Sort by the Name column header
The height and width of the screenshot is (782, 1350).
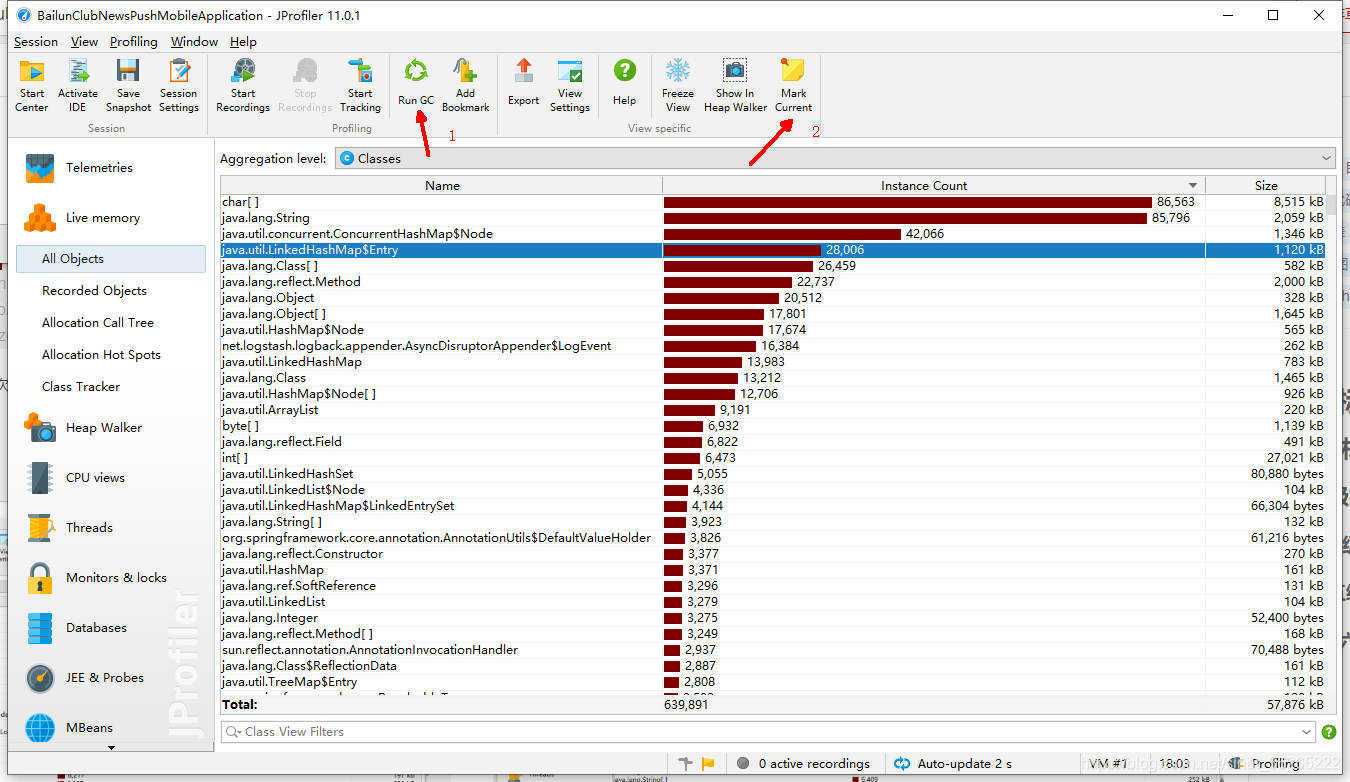pyautogui.click(x=442, y=185)
